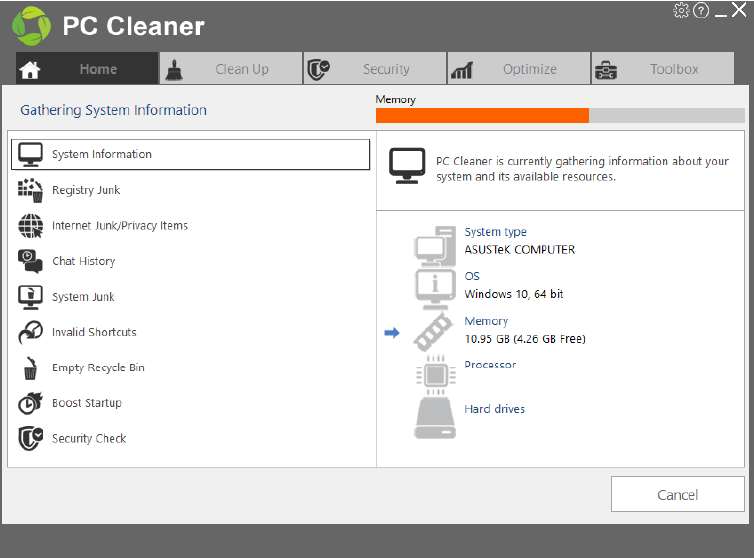
Task: Select the Empty Recycle Bin entry
Action: 190,368
